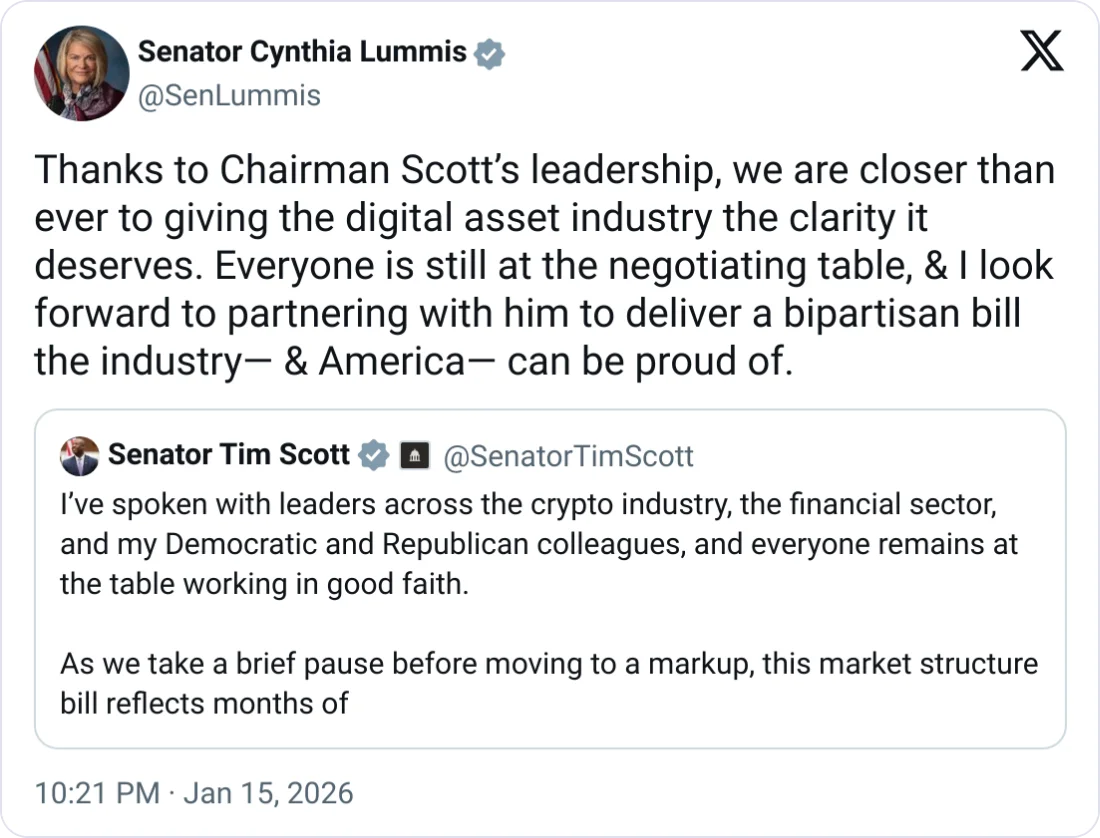Open quoted tweet's "I've spoken with leaders" paragraph
This screenshot has width=1100, height=838.
[528, 506]
